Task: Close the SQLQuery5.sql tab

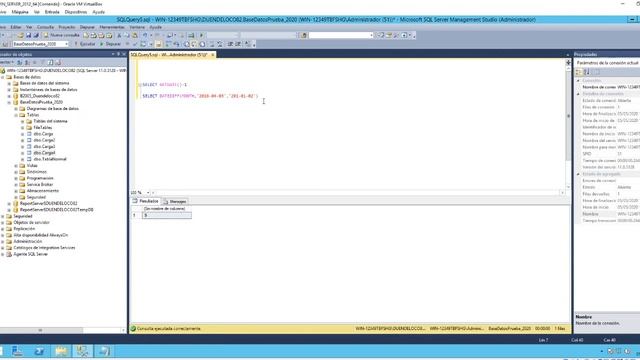Action: tap(213, 55)
